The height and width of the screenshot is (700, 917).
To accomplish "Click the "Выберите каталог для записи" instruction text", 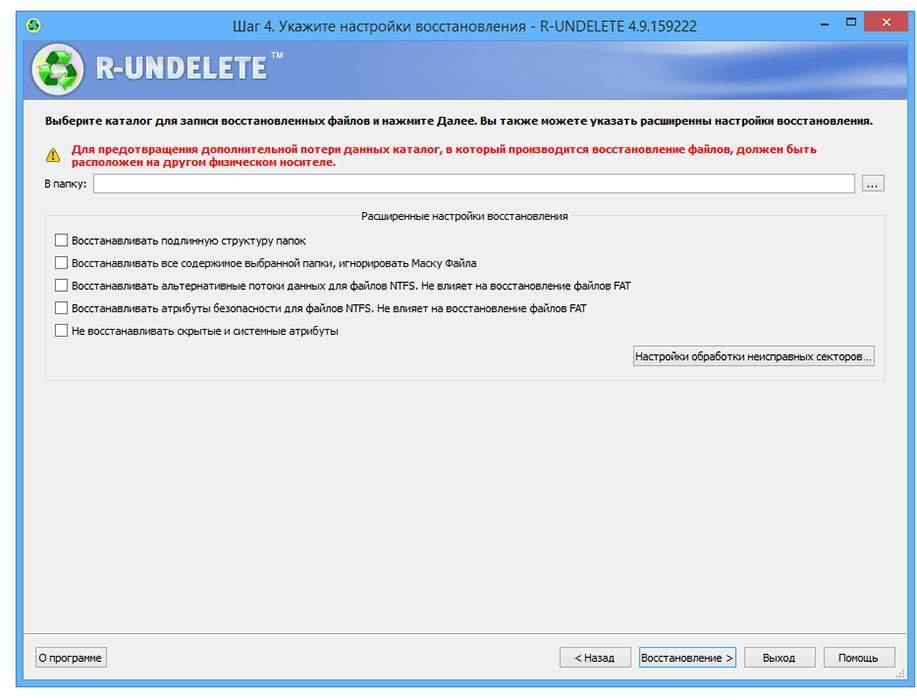I will [x=458, y=121].
